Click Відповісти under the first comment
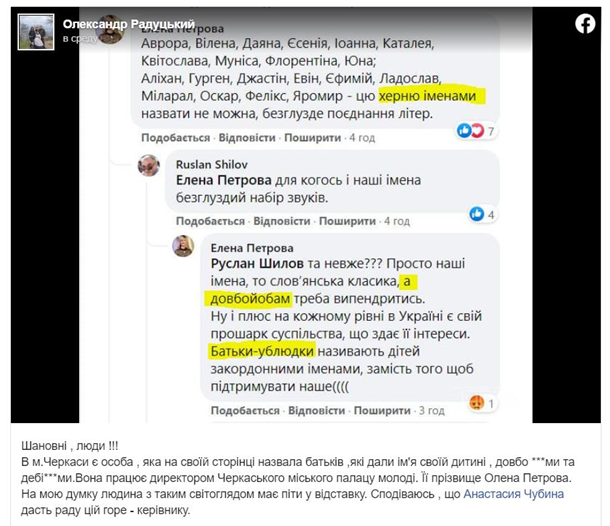This screenshot has height=526, width=610. click(x=247, y=138)
